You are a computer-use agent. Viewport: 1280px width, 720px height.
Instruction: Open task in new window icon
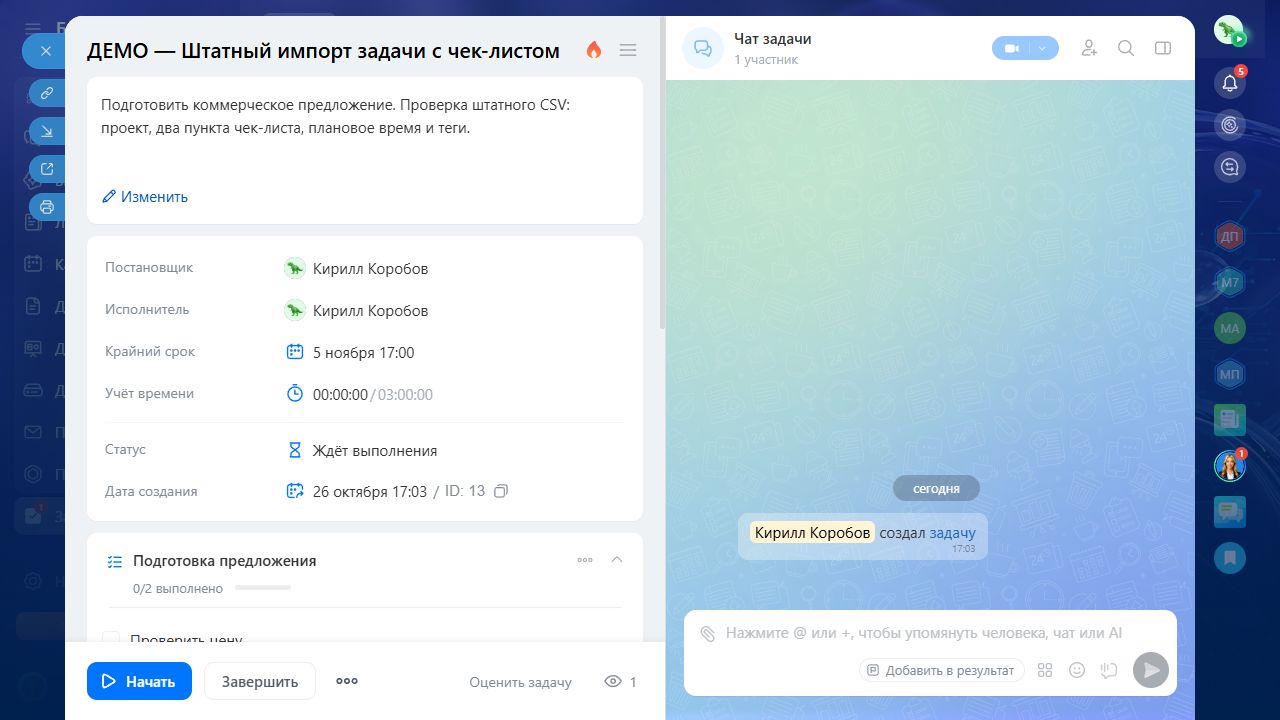pos(46,169)
